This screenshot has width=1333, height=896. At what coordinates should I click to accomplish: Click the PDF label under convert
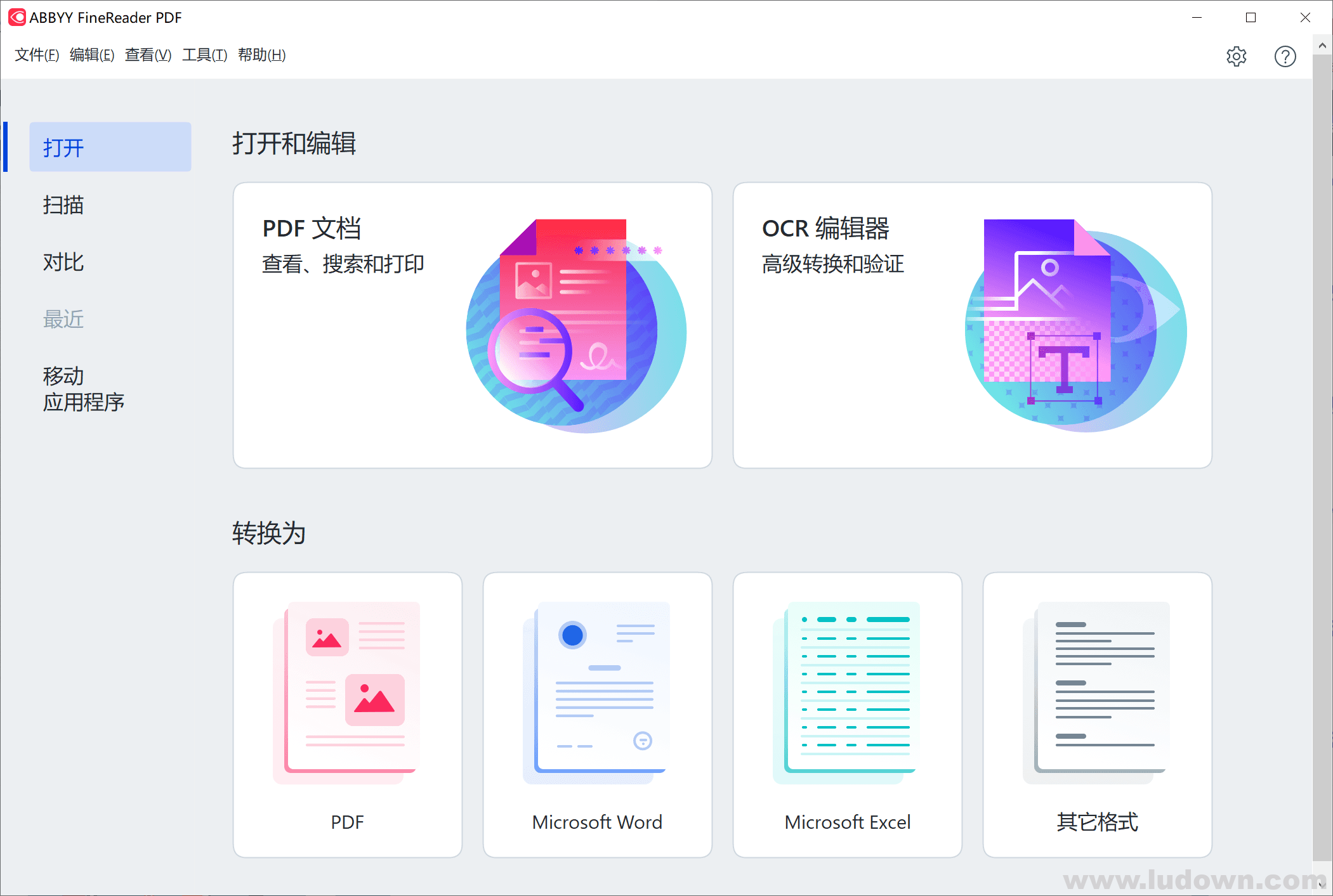tap(347, 822)
